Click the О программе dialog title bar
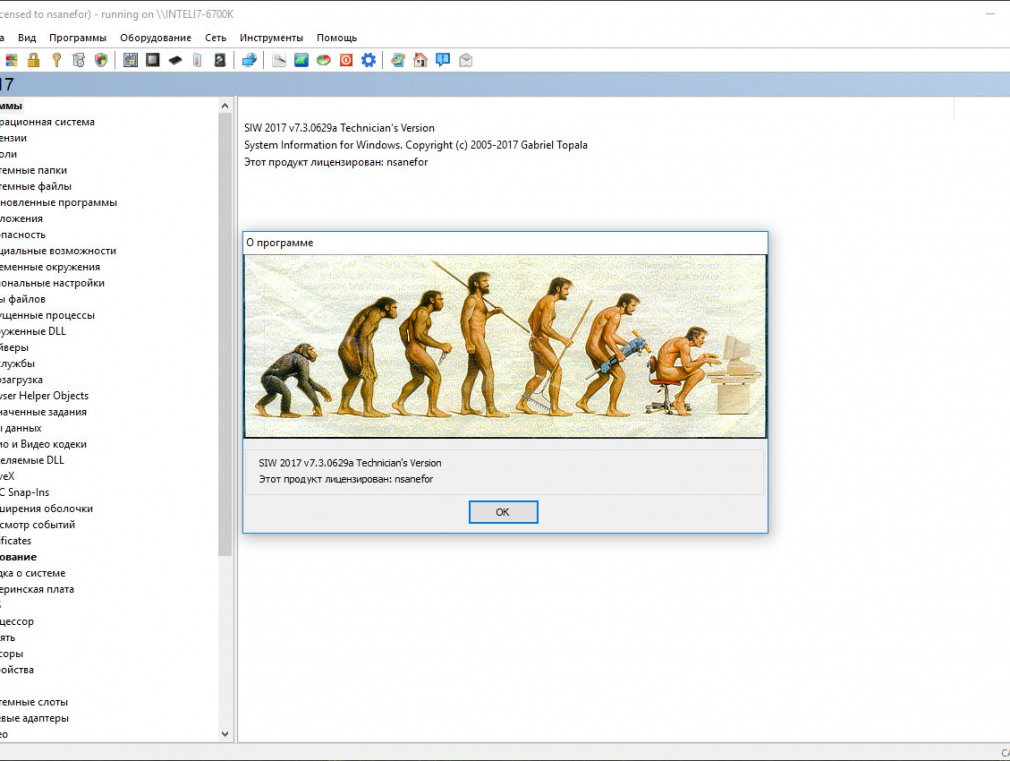This screenshot has height=761, width=1010. tap(506, 243)
